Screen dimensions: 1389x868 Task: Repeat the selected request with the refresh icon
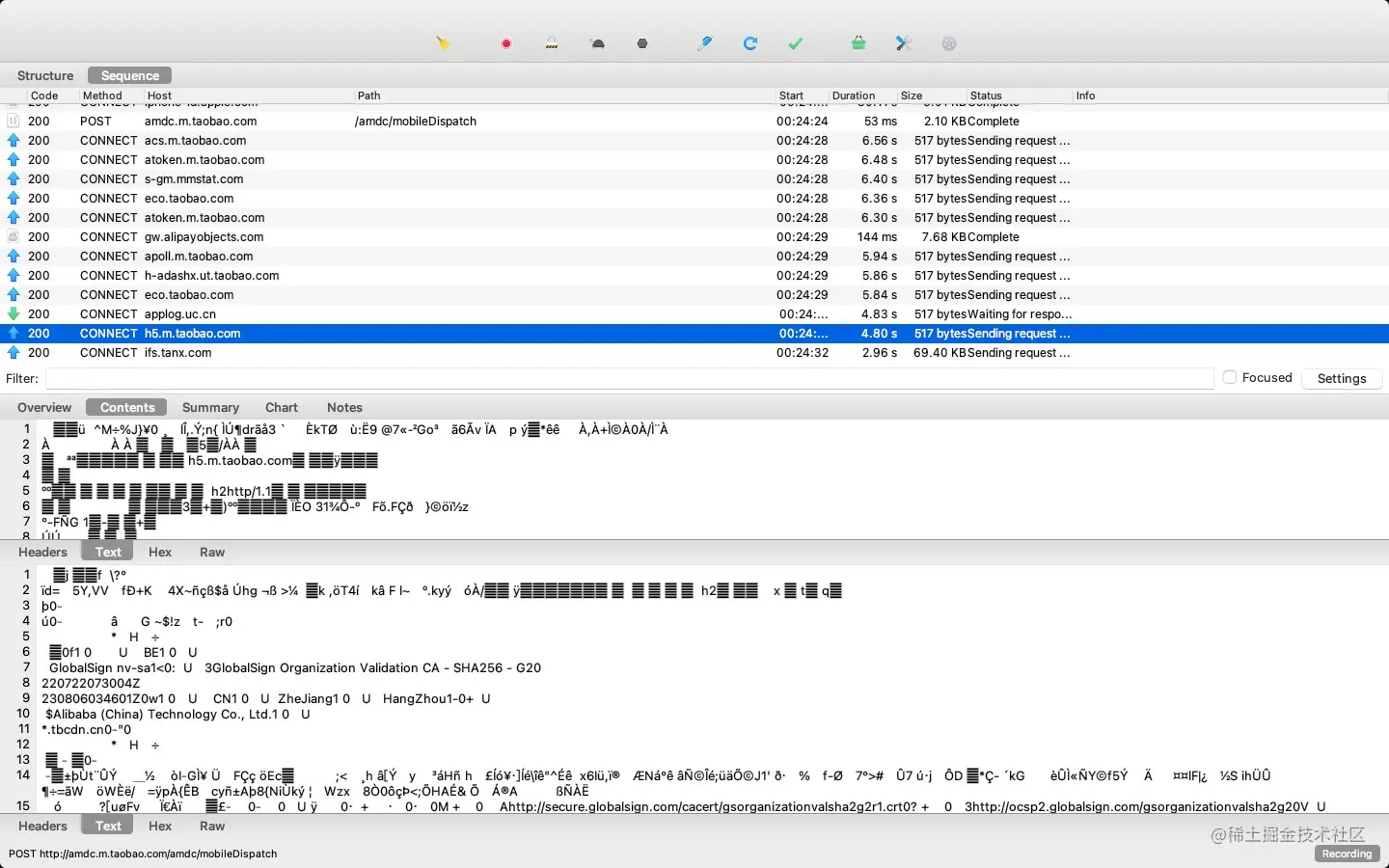[750, 43]
